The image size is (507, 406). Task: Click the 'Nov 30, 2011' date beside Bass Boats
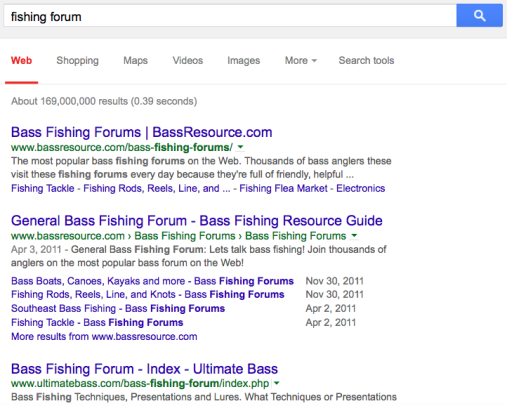click(335, 281)
